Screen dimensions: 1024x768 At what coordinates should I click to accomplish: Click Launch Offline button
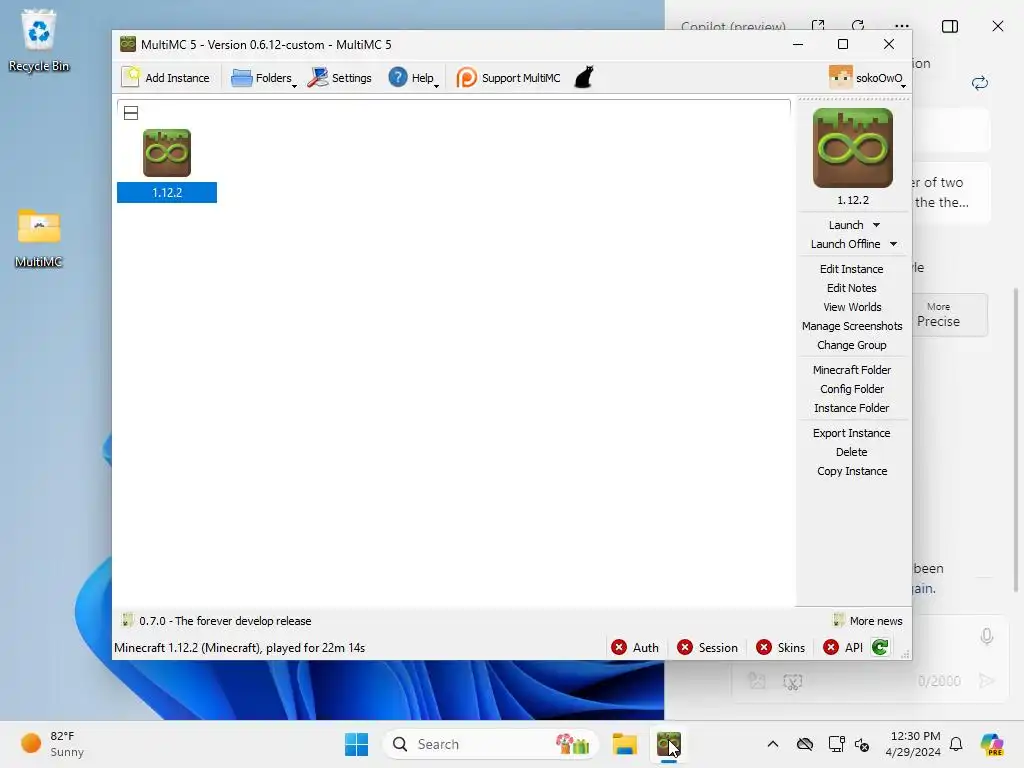(845, 244)
